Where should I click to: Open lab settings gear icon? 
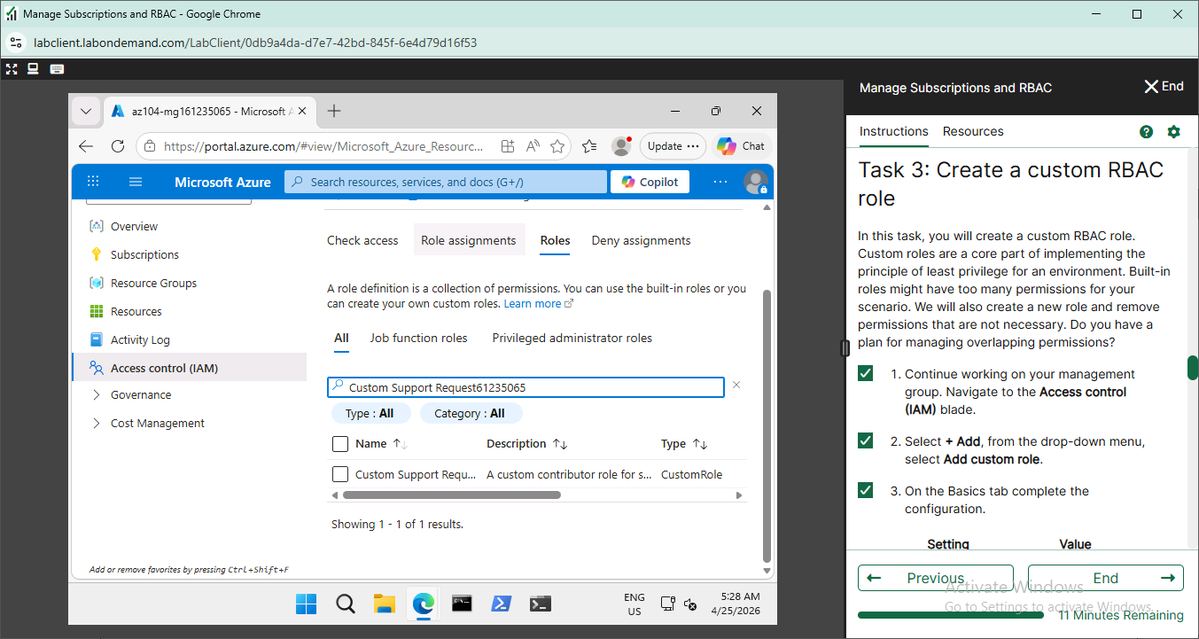coord(1174,131)
